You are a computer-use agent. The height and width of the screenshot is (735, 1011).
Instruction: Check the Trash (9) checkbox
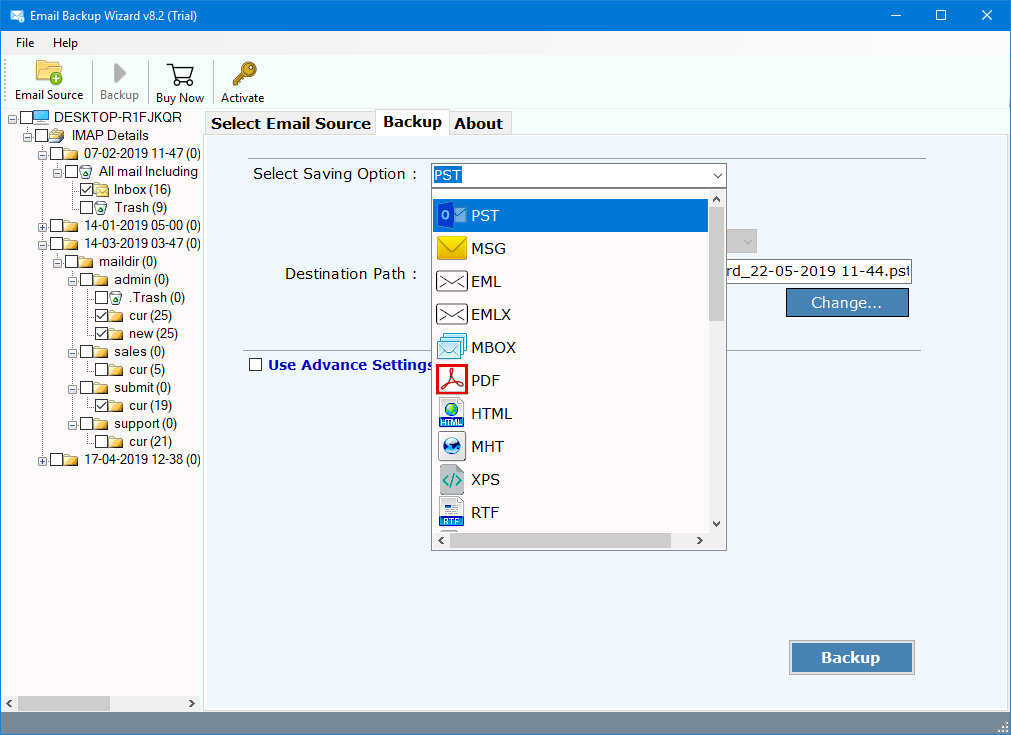coord(86,208)
